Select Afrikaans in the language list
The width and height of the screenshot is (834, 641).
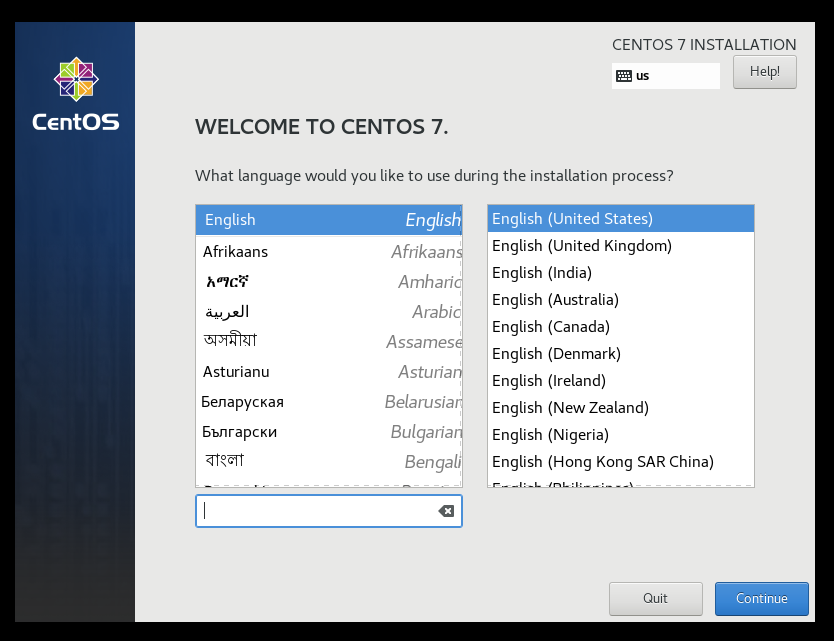(x=329, y=252)
